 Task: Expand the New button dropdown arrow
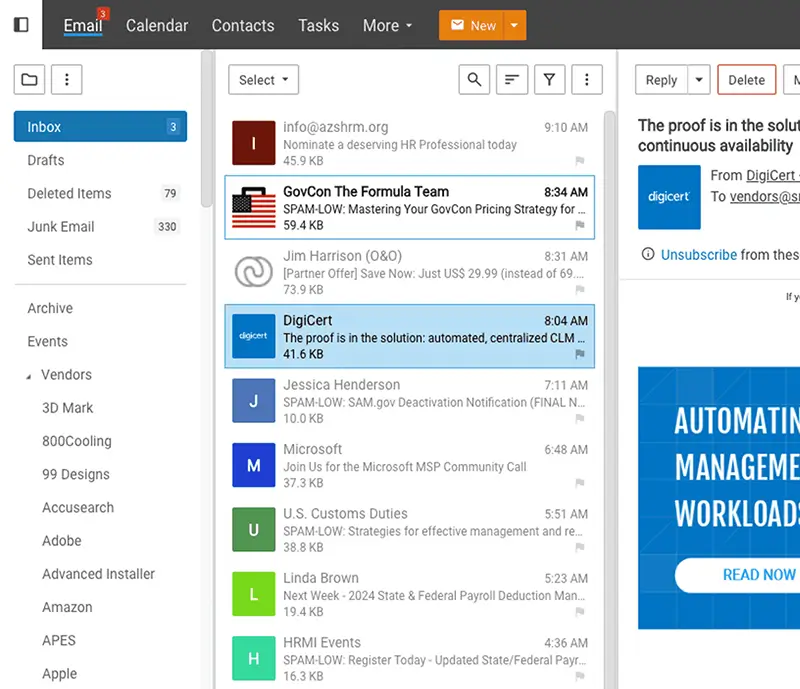click(514, 25)
